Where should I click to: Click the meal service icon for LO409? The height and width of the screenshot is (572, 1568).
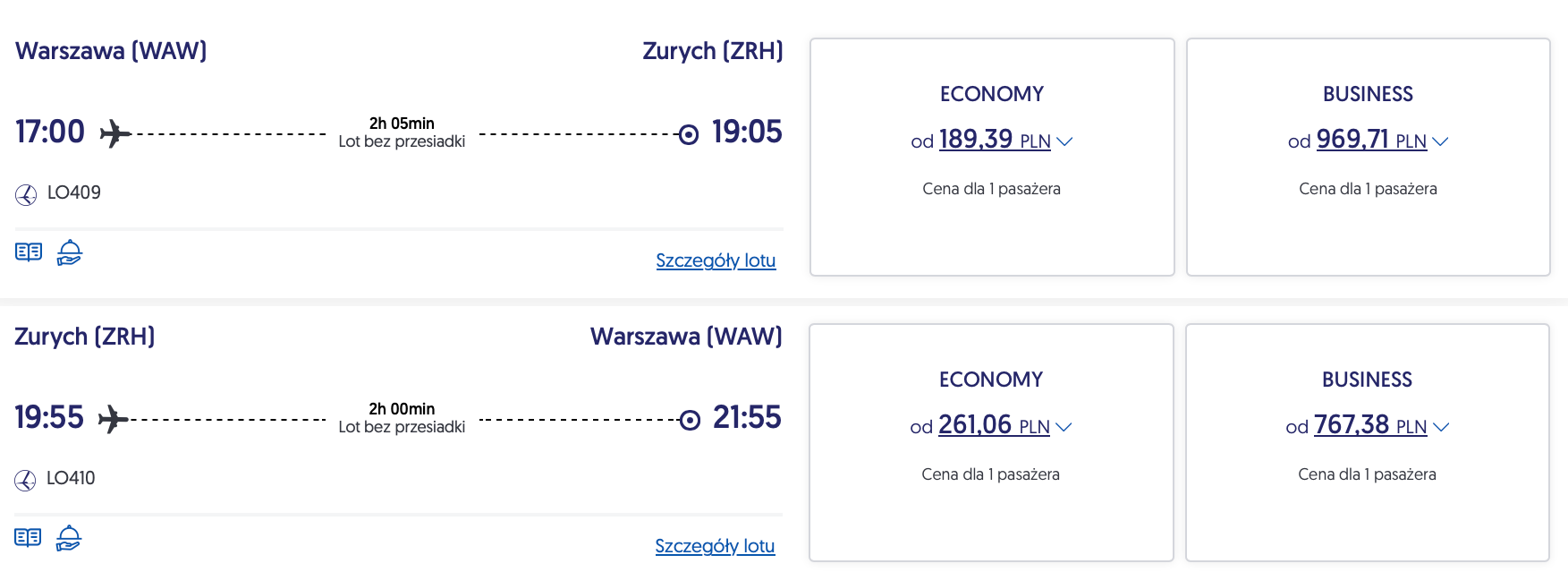pos(69,252)
